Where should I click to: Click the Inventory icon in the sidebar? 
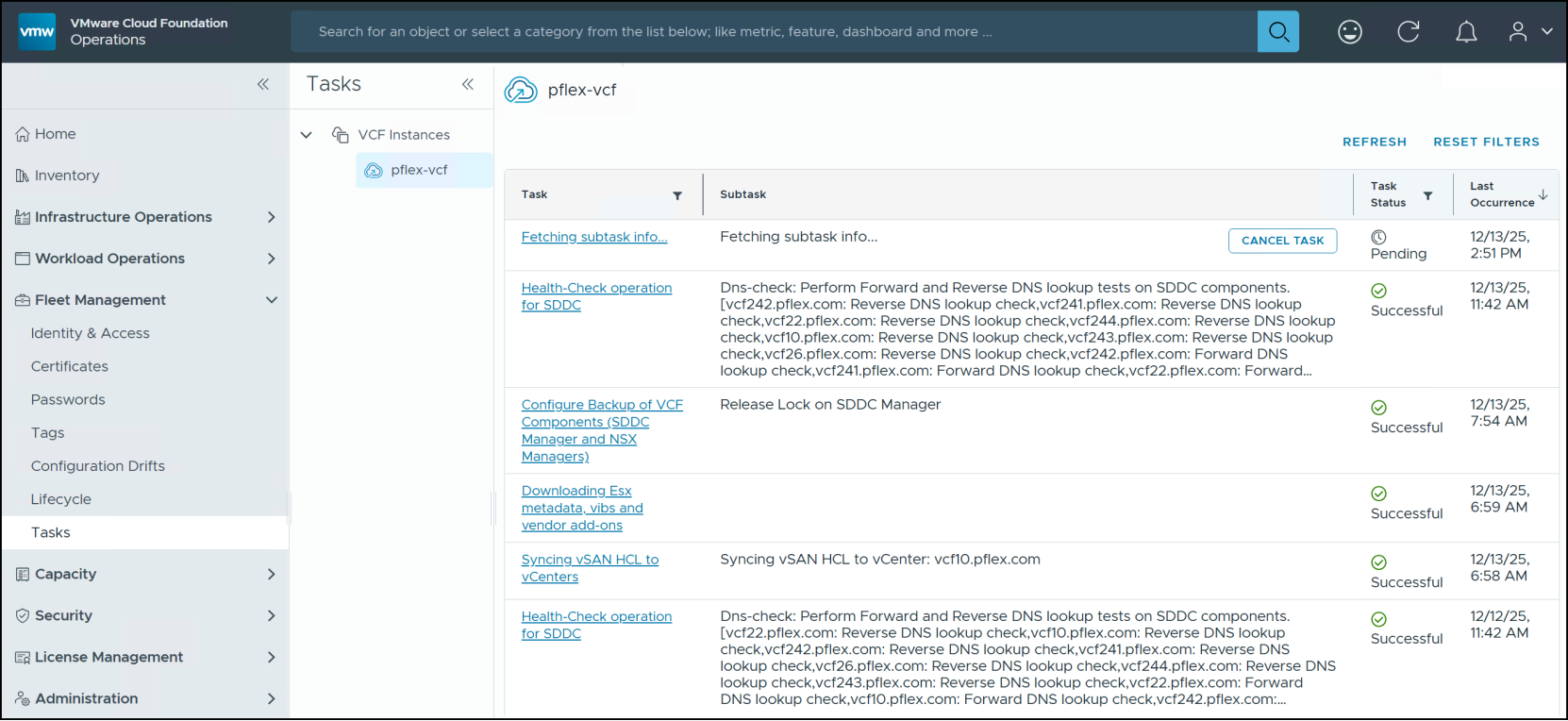pos(23,176)
